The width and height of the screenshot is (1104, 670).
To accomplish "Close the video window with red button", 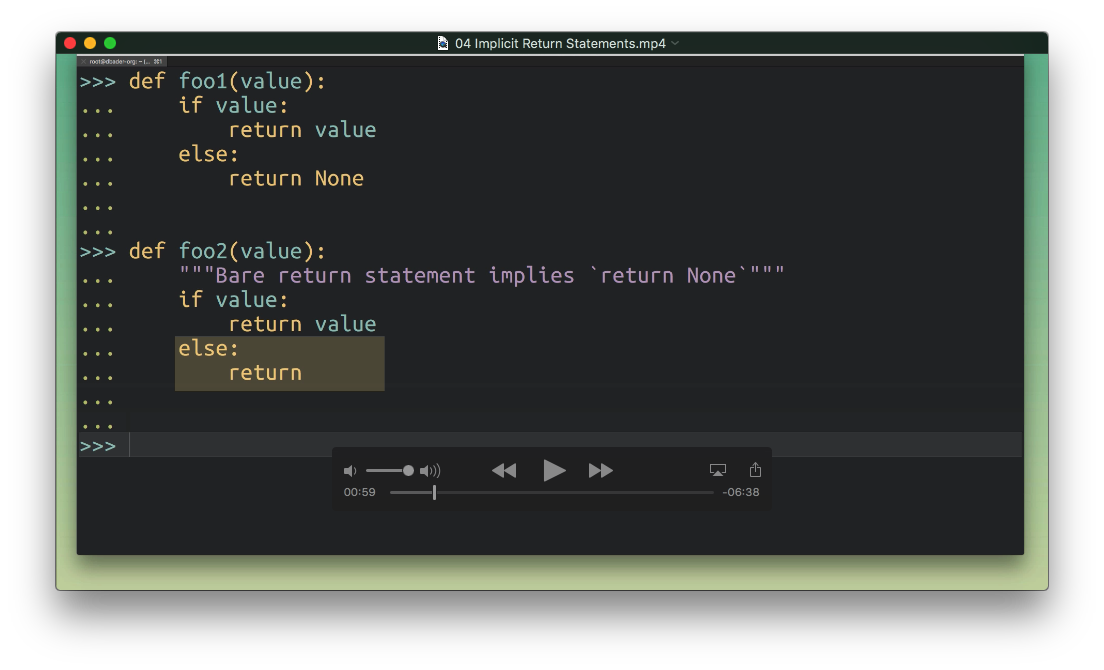I will (70, 43).
